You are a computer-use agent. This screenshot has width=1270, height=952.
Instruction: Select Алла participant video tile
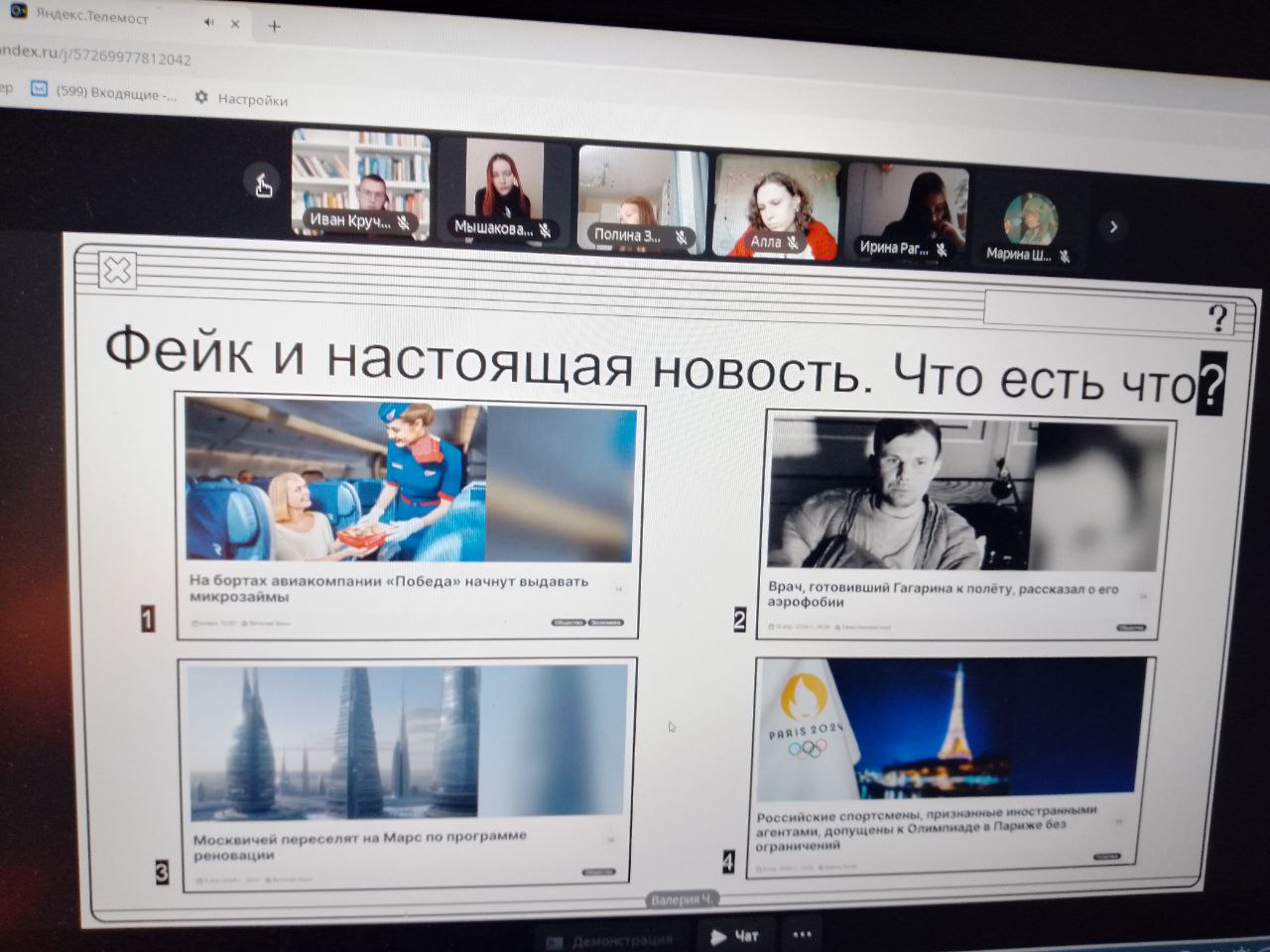tap(777, 205)
